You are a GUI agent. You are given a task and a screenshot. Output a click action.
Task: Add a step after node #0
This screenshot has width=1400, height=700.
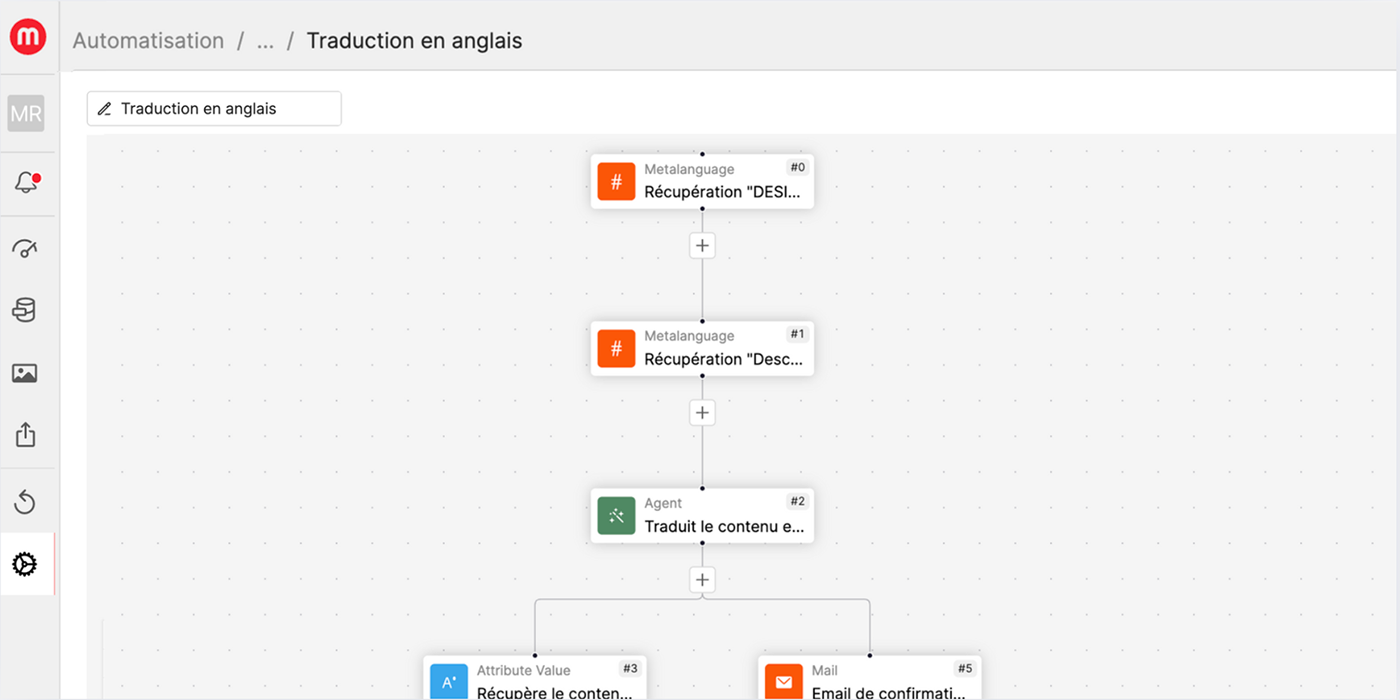click(x=702, y=245)
